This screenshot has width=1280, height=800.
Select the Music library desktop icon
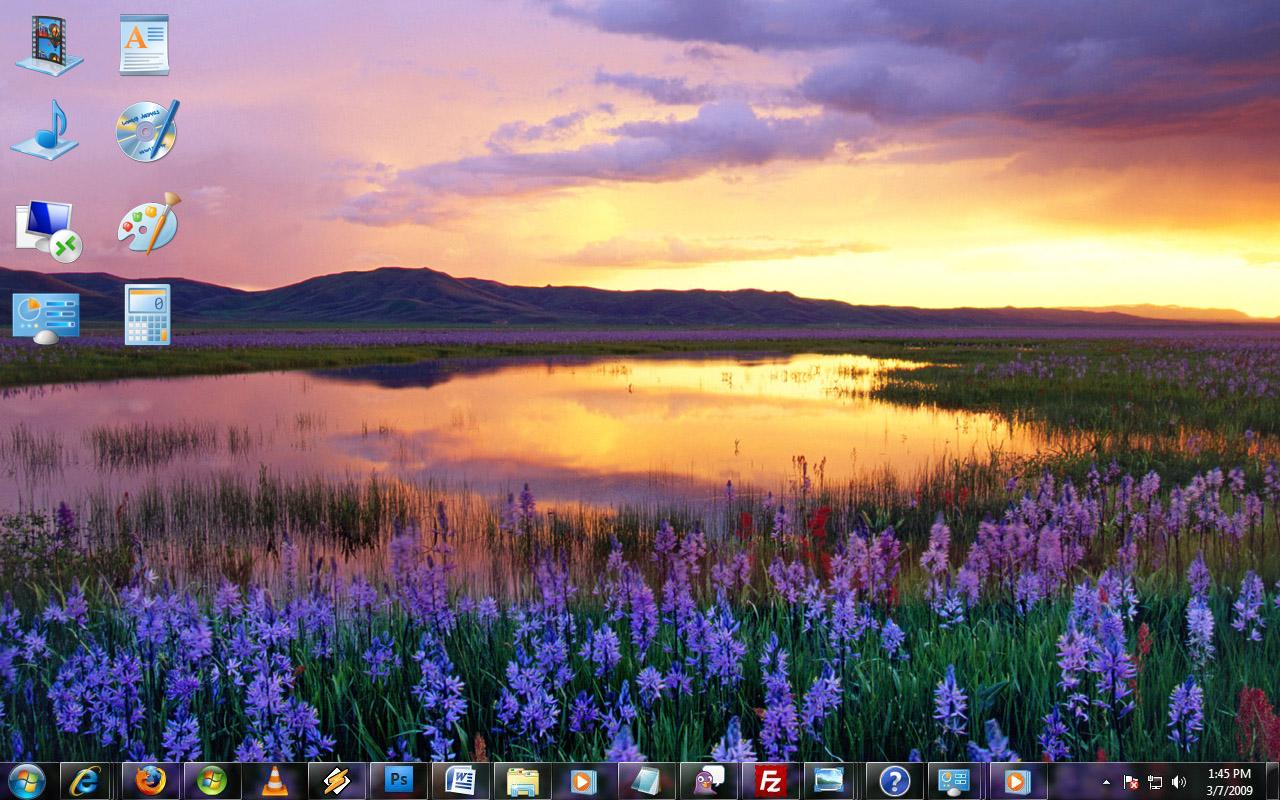[x=45, y=130]
